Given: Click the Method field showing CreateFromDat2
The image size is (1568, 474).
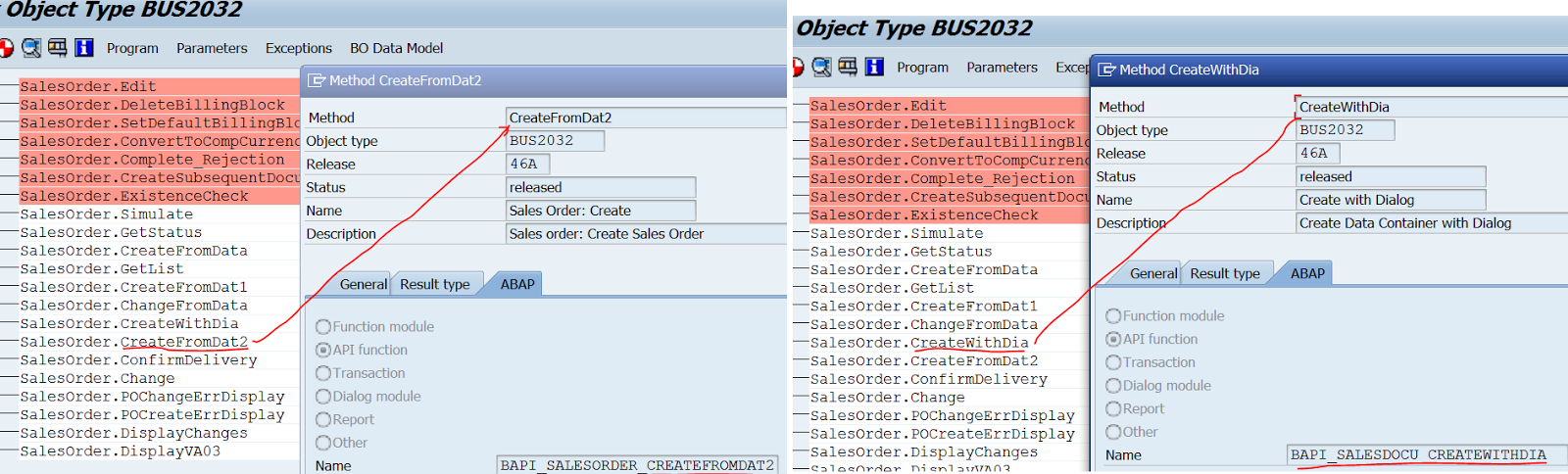Looking at the screenshot, I should [646, 118].
